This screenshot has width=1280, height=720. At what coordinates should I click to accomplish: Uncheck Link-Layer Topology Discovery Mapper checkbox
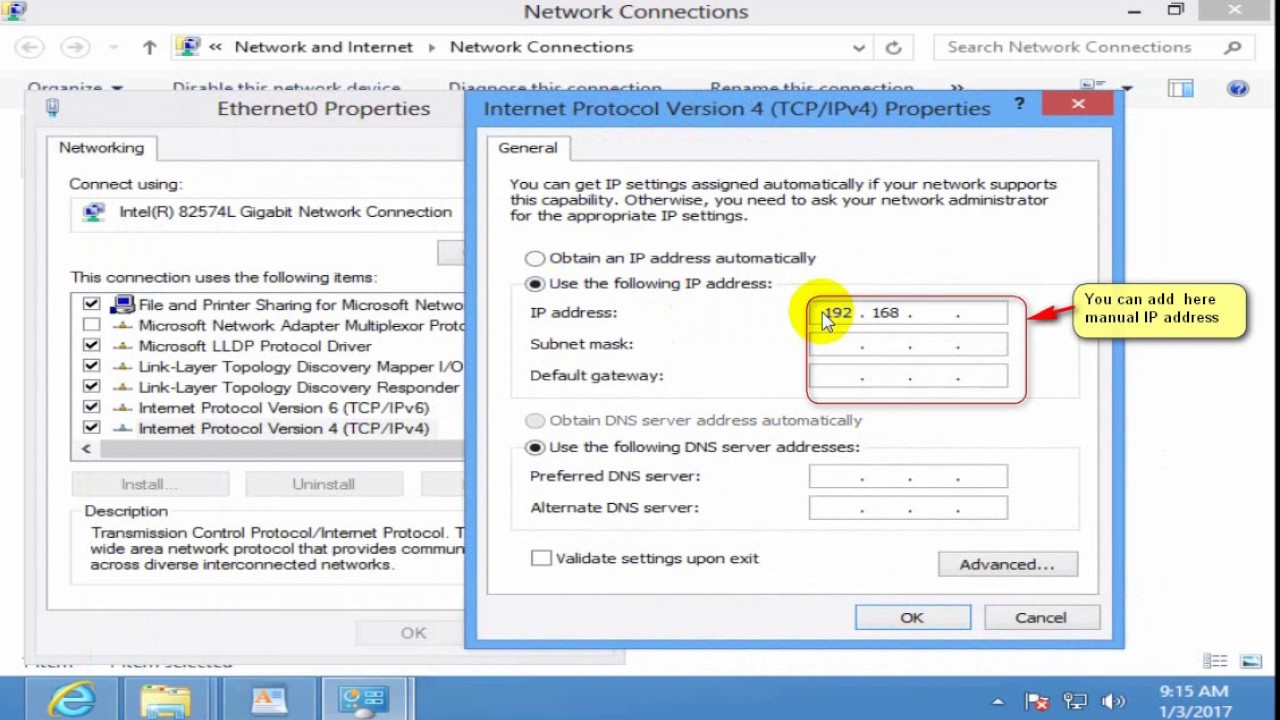[91, 367]
